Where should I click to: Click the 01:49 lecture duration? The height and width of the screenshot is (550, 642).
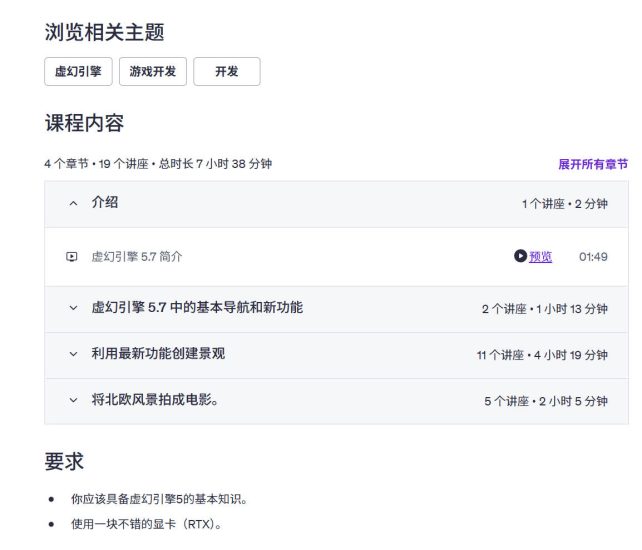[593, 257]
